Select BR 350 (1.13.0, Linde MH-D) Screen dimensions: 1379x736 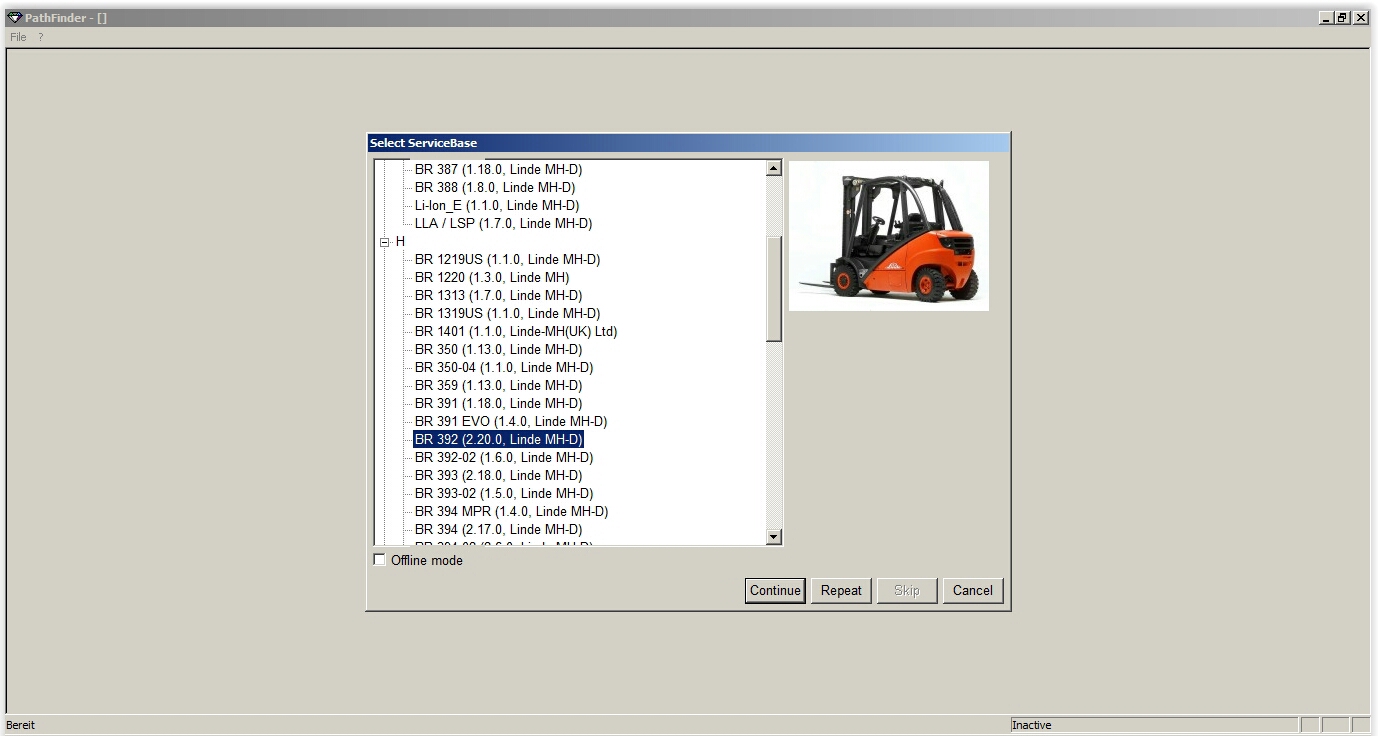498,350
